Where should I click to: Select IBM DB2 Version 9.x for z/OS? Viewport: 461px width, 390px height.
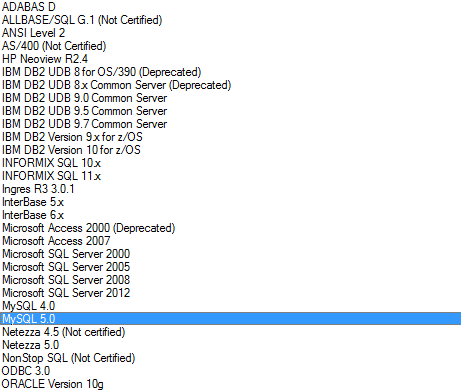pyautogui.click(x=72, y=137)
